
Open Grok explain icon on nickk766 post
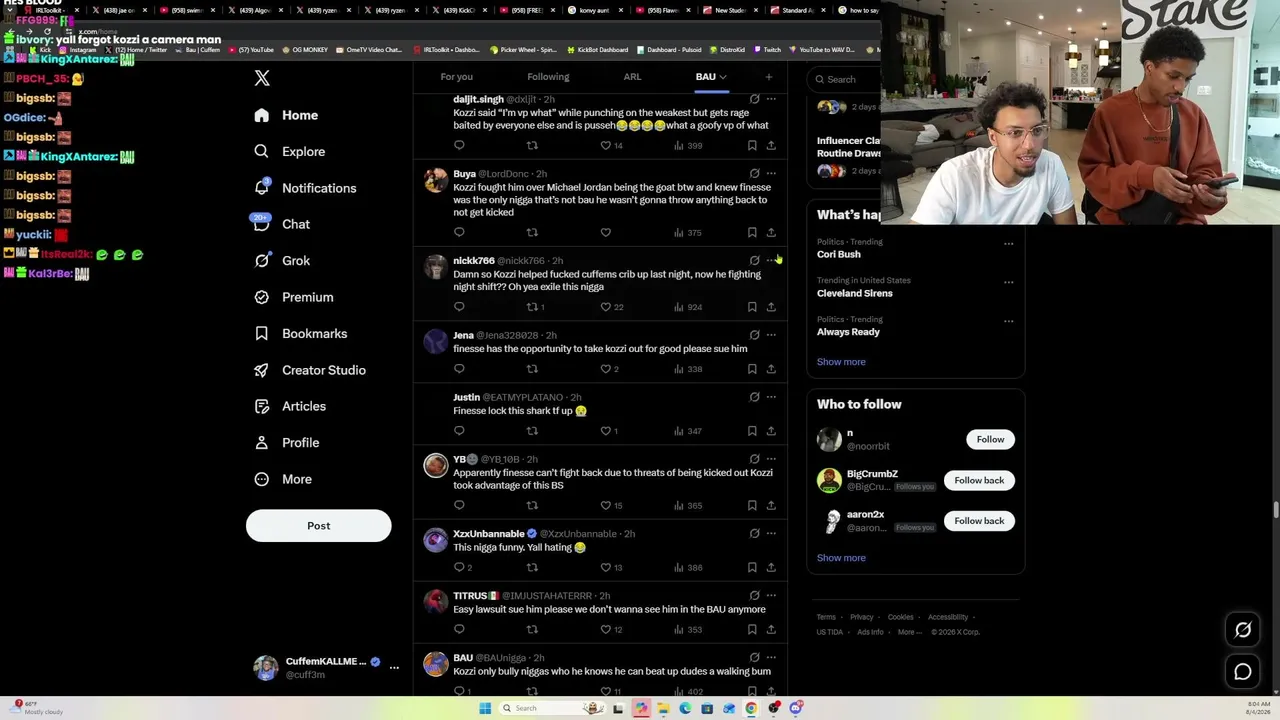[755, 260]
